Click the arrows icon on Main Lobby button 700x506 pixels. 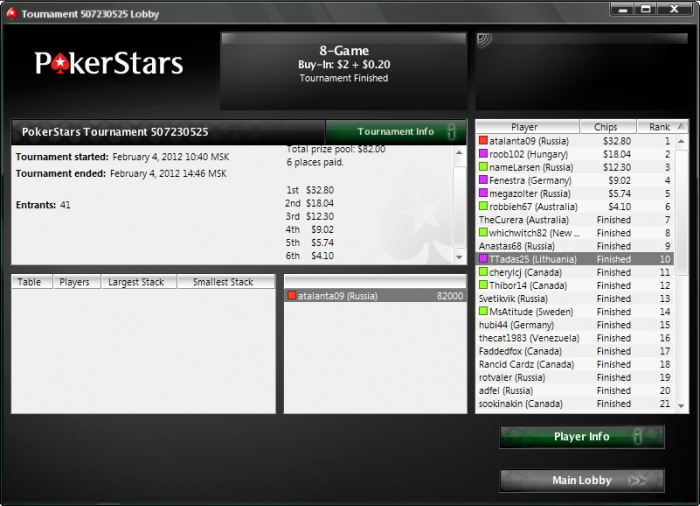click(x=637, y=481)
